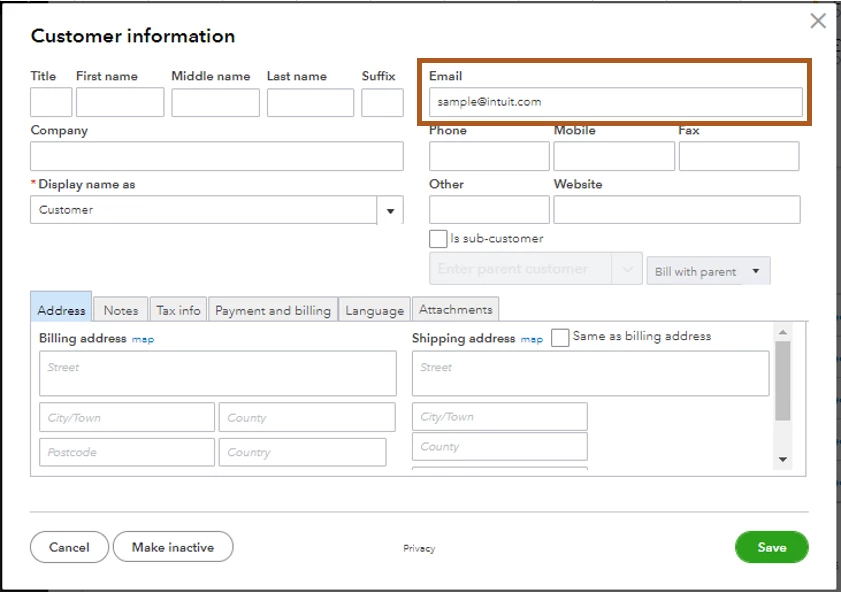Switch to the Notes tab
The height and width of the screenshot is (592, 841).
(121, 310)
